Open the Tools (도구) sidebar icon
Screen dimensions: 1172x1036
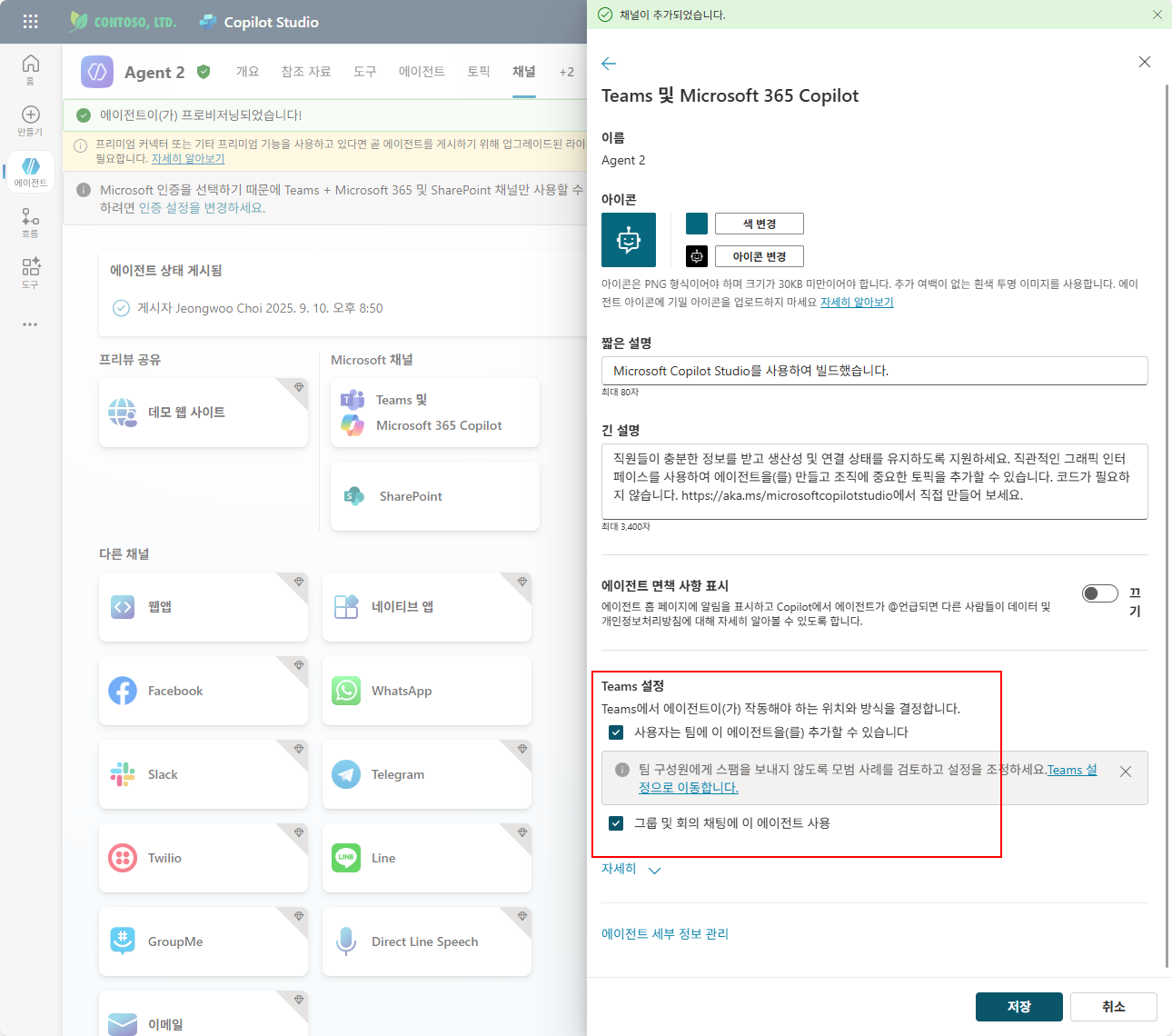(30, 273)
